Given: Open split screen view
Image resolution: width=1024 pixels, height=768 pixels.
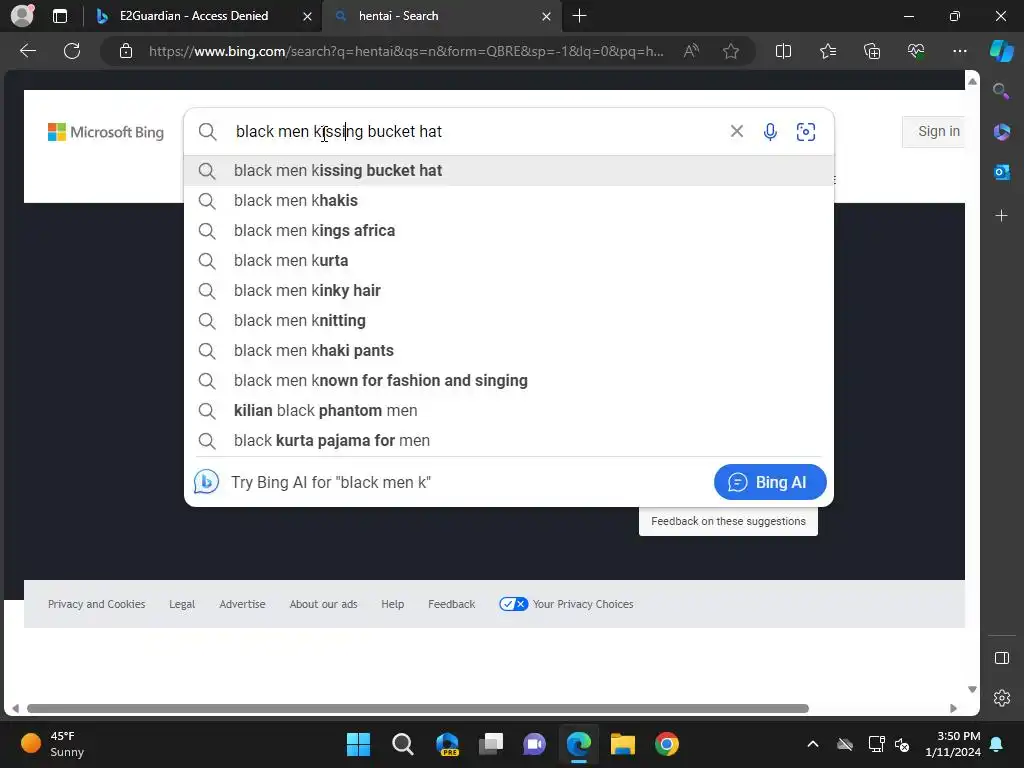Looking at the screenshot, I should pyautogui.click(x=783, y=51).
